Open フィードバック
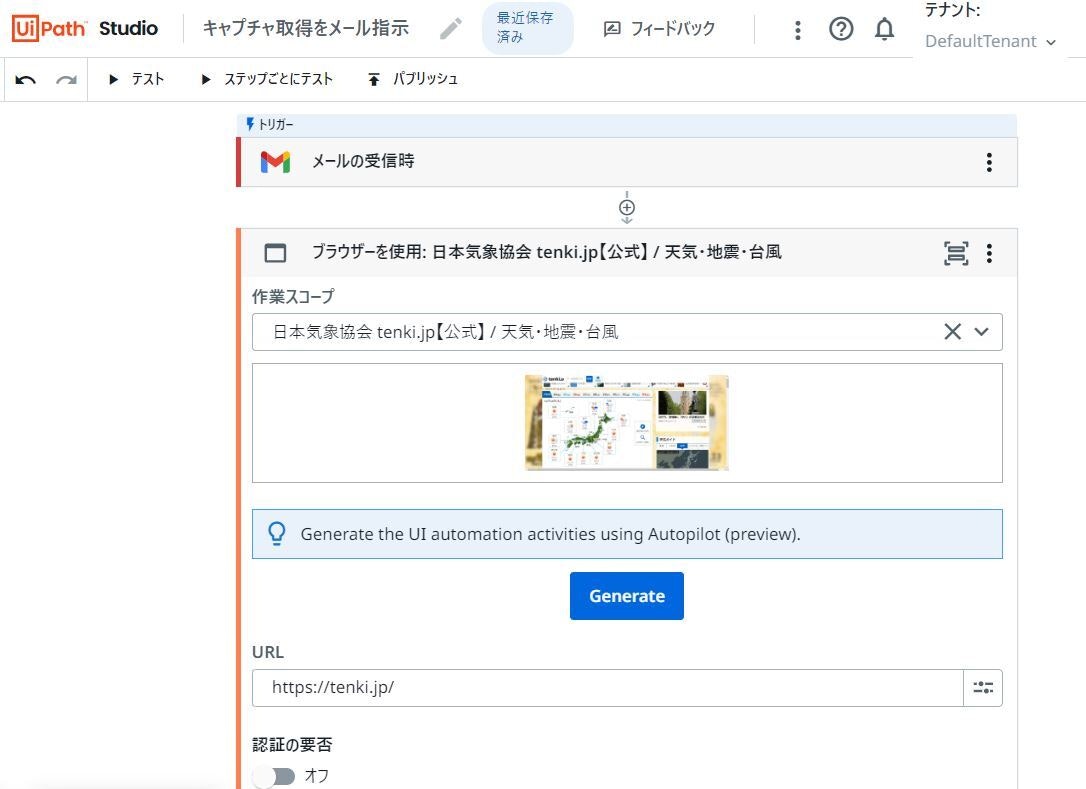The image size is (1086, 789). click(659, 28)
